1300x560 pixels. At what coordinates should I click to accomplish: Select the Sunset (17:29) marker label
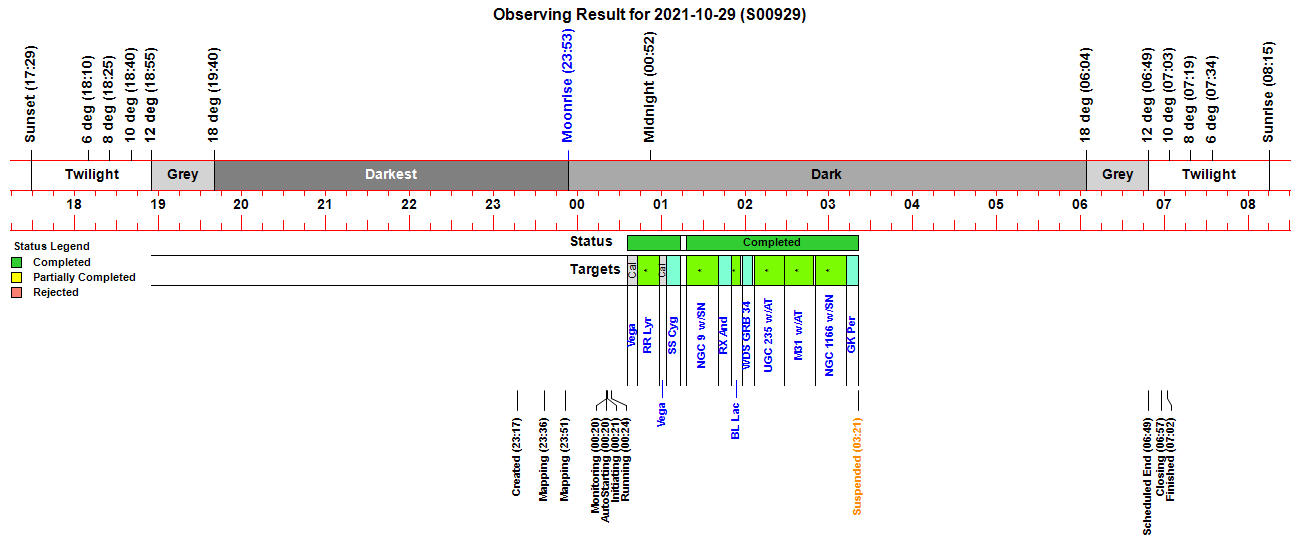click(x=31, y=95)
